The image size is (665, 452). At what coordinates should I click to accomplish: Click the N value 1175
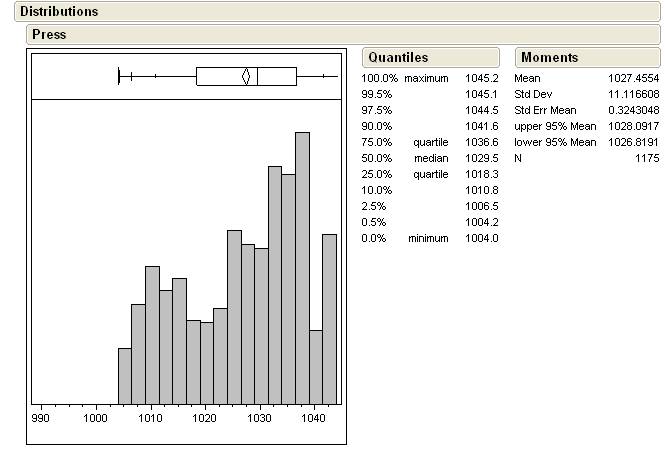(x=646, y=158)
